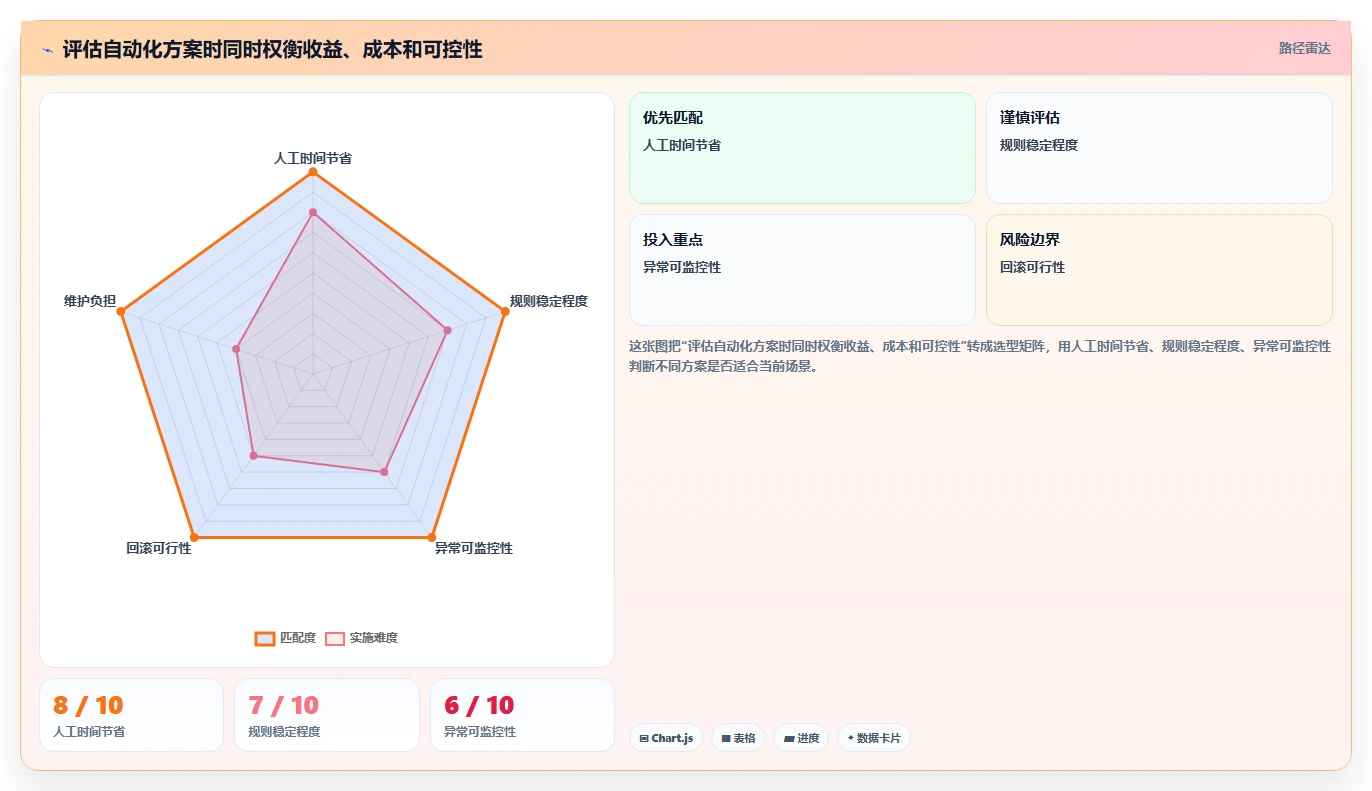Click the 8 / 10 人工时间节省 stat card
The width and height of the screenshot is (1372, 791).
(131, 715)
